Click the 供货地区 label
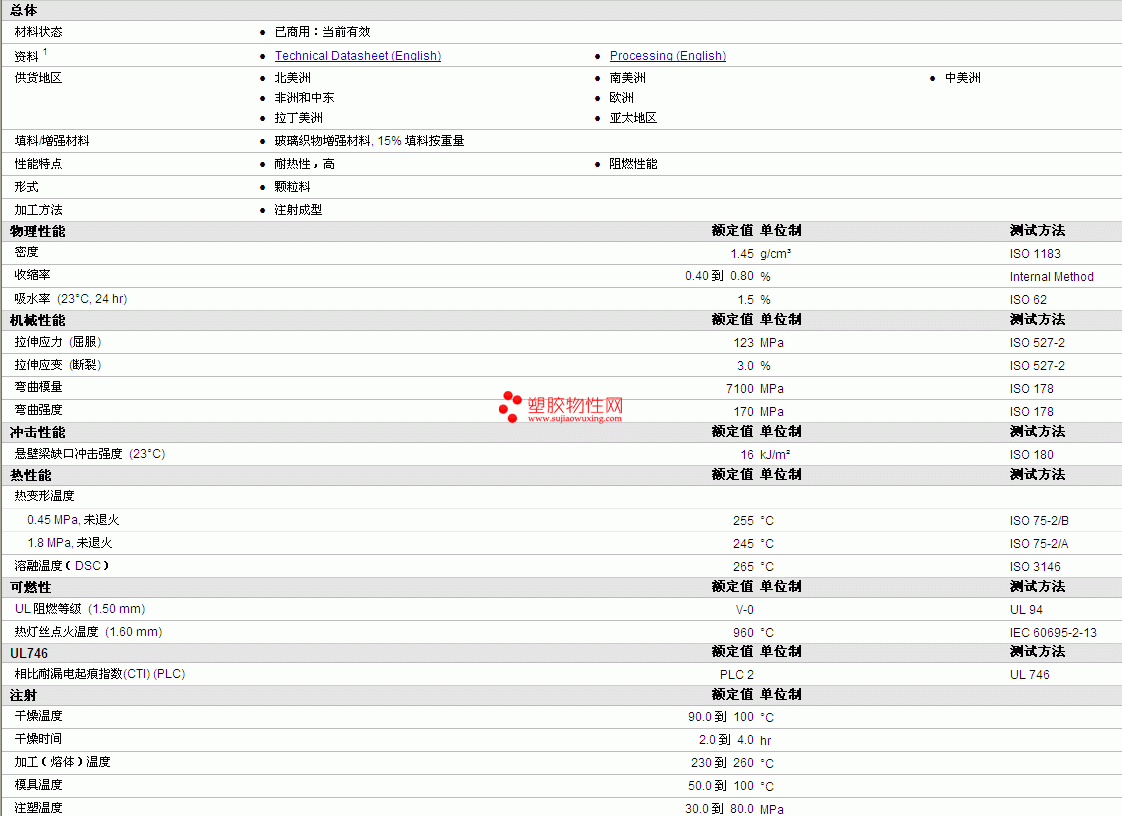Viewport: 1122px width, 816px height. click(x=39, y=78)
